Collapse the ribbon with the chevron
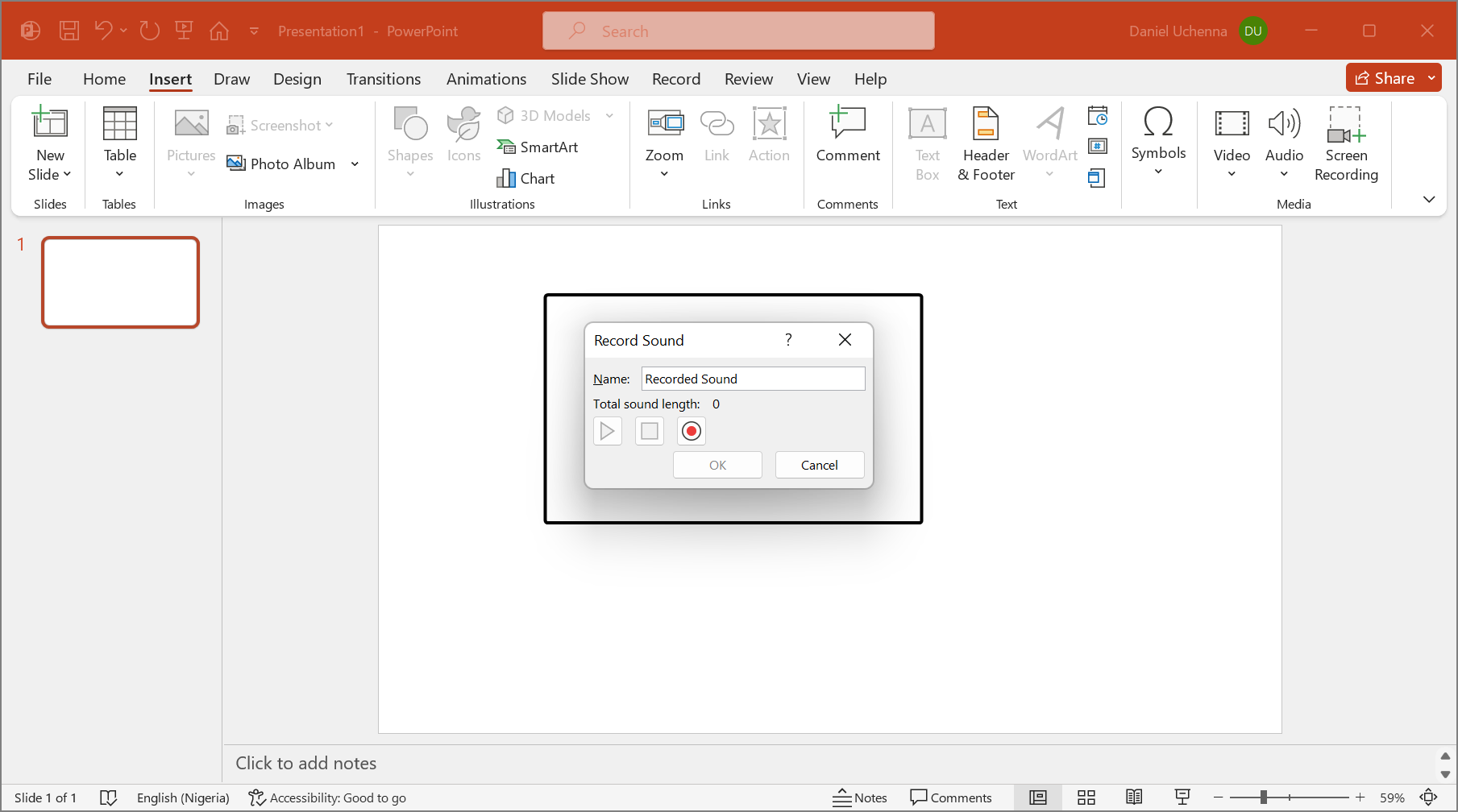Image resolution: width=1458 pixels, height=812 pixels. pyautogui.click(x=1428, y=199)
